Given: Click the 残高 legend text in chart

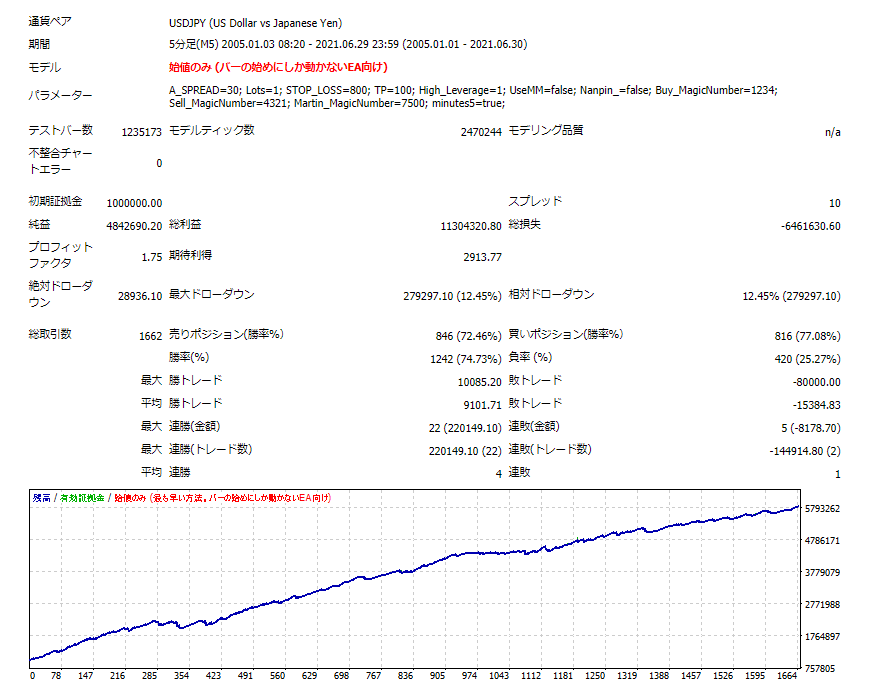Looking at the screenshot, I should click(41, 498).
